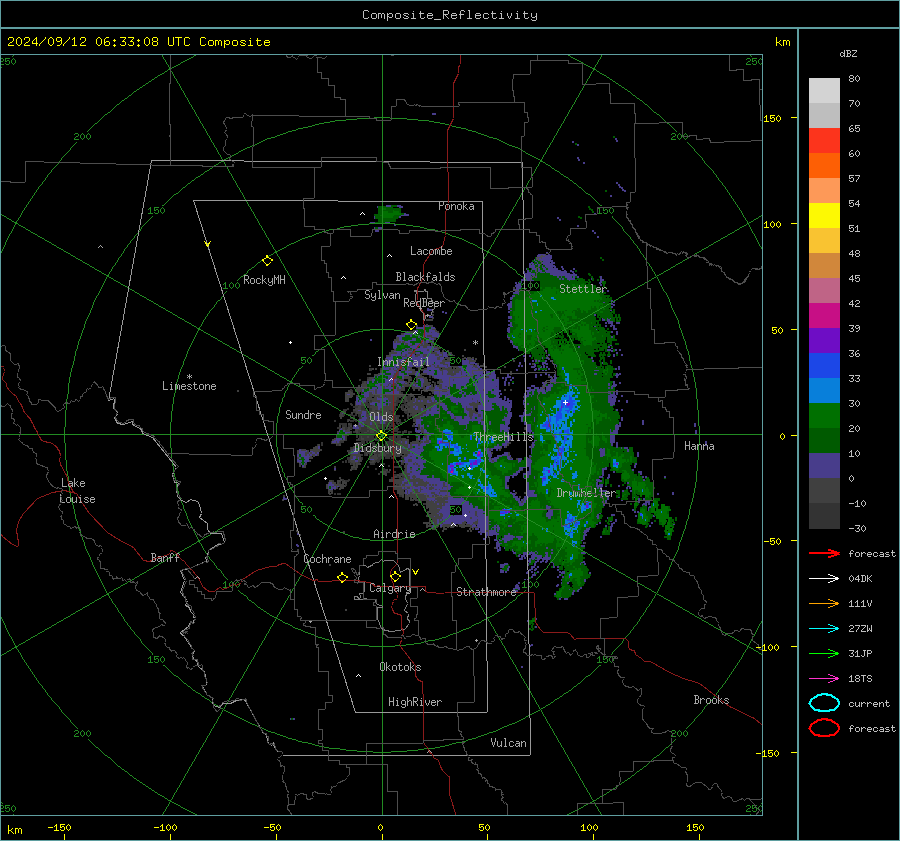Screen dimensions: 900x841
Task: Click the white plus marker in Stettler-Drumheller storm
Action: pos(565,402)
